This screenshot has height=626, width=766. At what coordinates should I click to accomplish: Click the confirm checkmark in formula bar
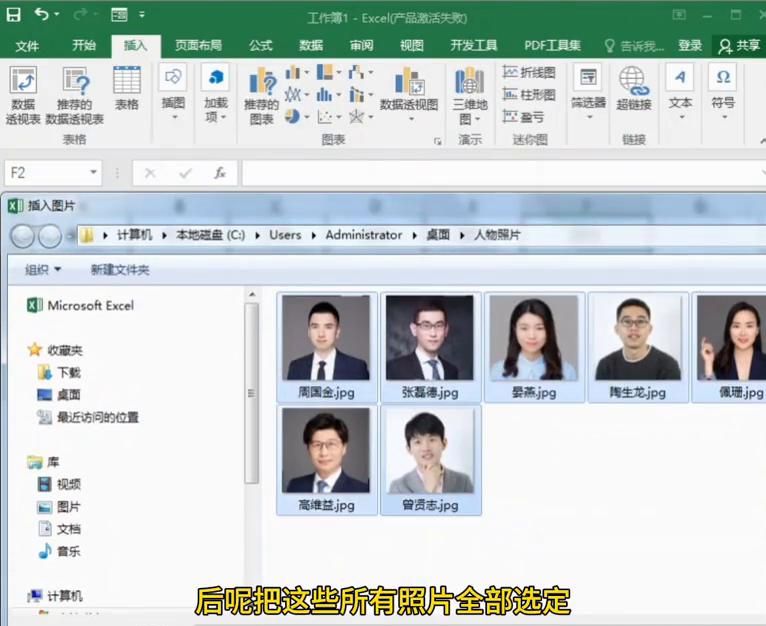[x=185, y=173]
